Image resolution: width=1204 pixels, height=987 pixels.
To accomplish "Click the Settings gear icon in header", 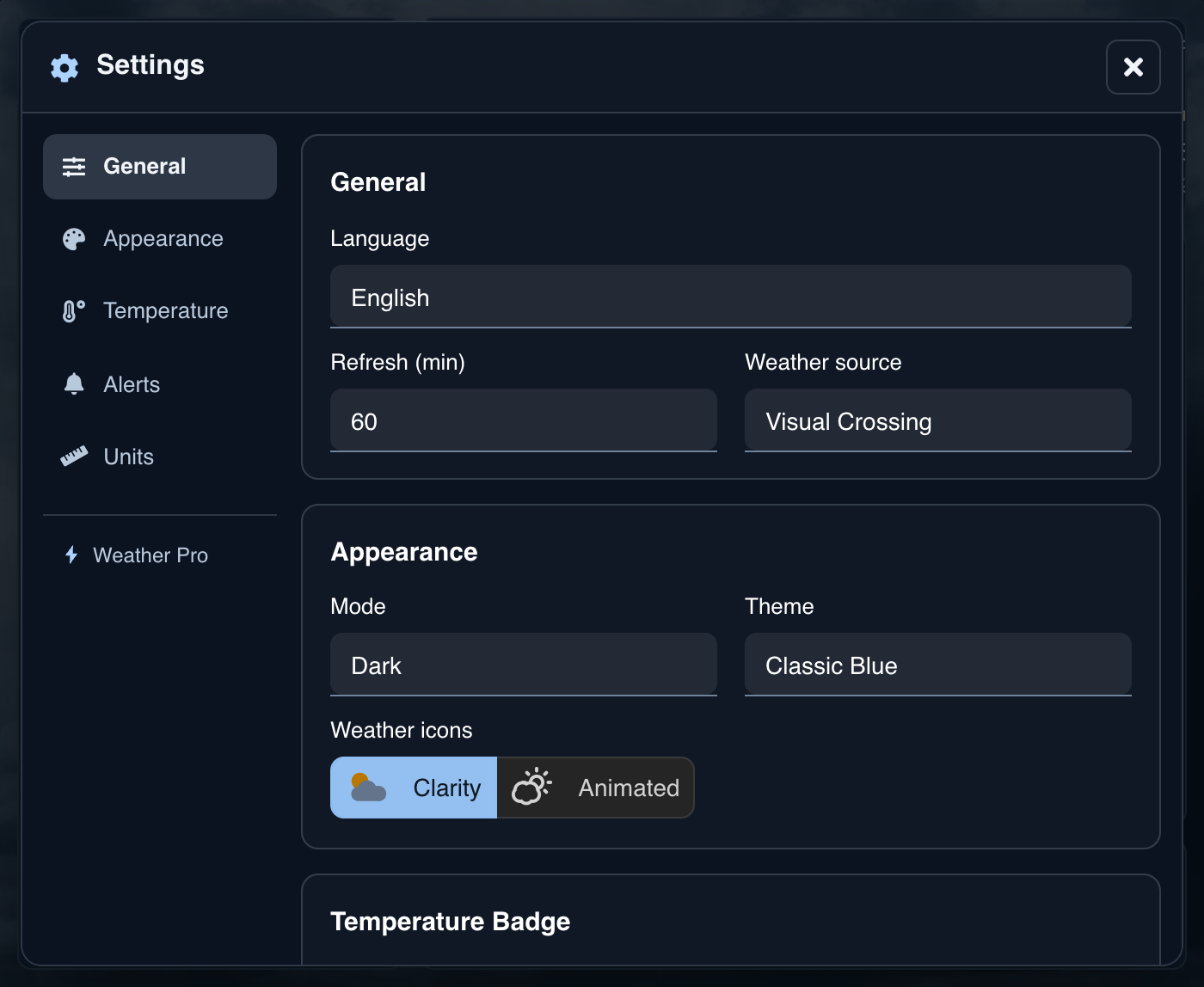I will (64, 67).
